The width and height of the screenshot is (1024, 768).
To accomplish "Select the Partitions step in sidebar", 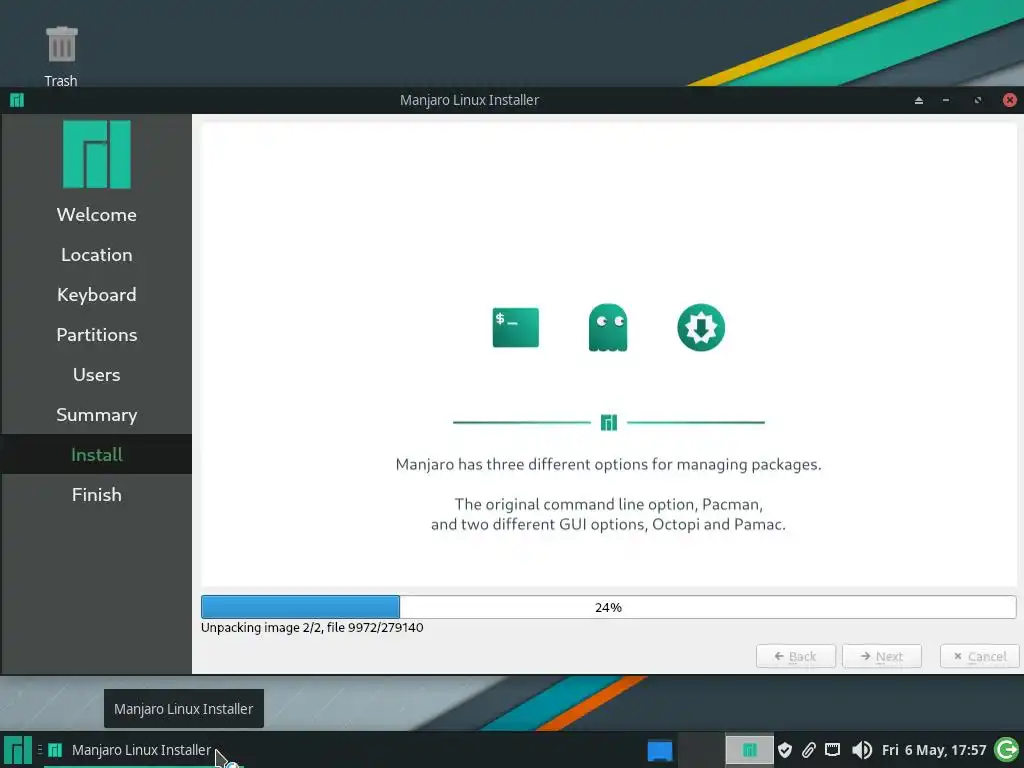I will [x=97, y=334].
